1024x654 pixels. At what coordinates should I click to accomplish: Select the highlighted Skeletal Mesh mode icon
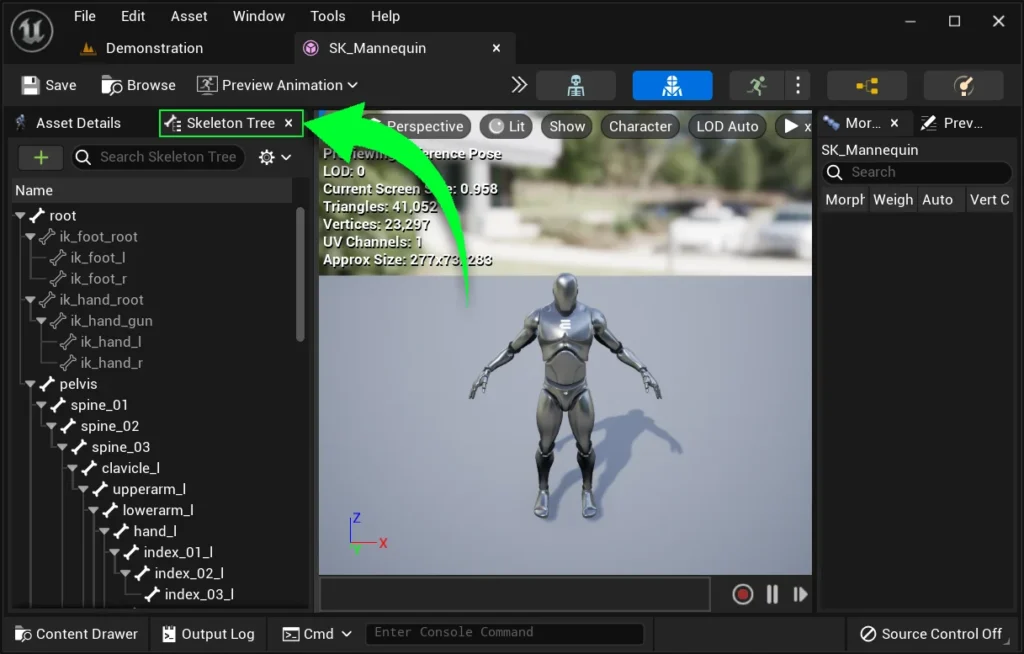click(672, 86)
